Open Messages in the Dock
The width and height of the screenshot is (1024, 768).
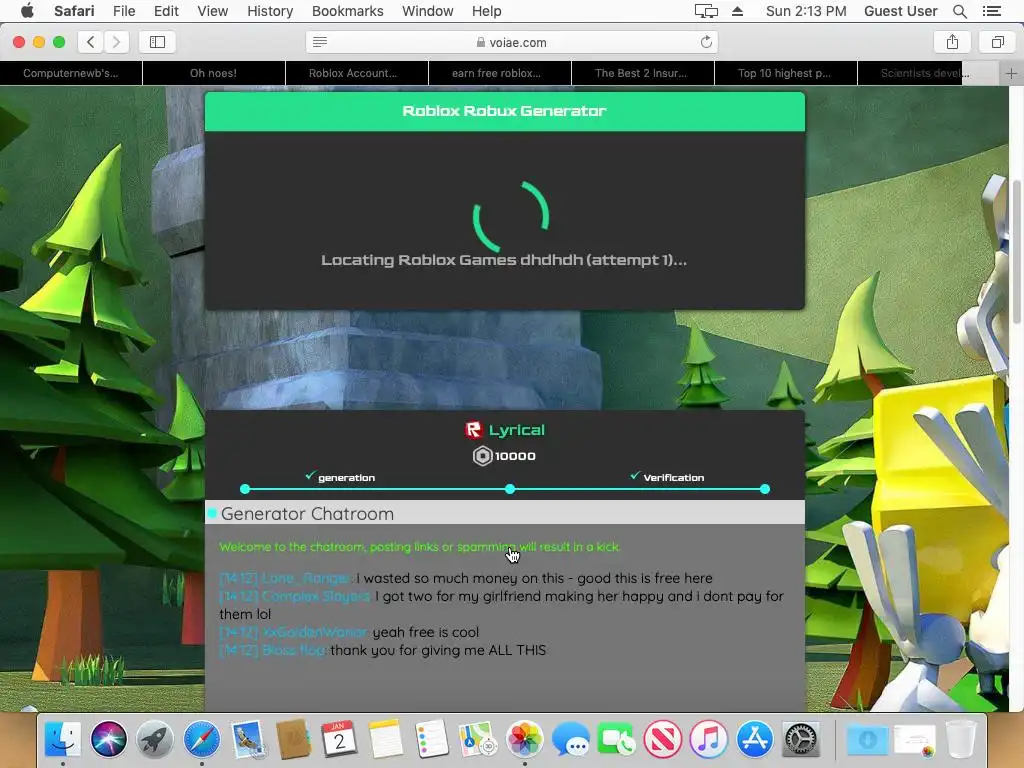tap(570, 739)
